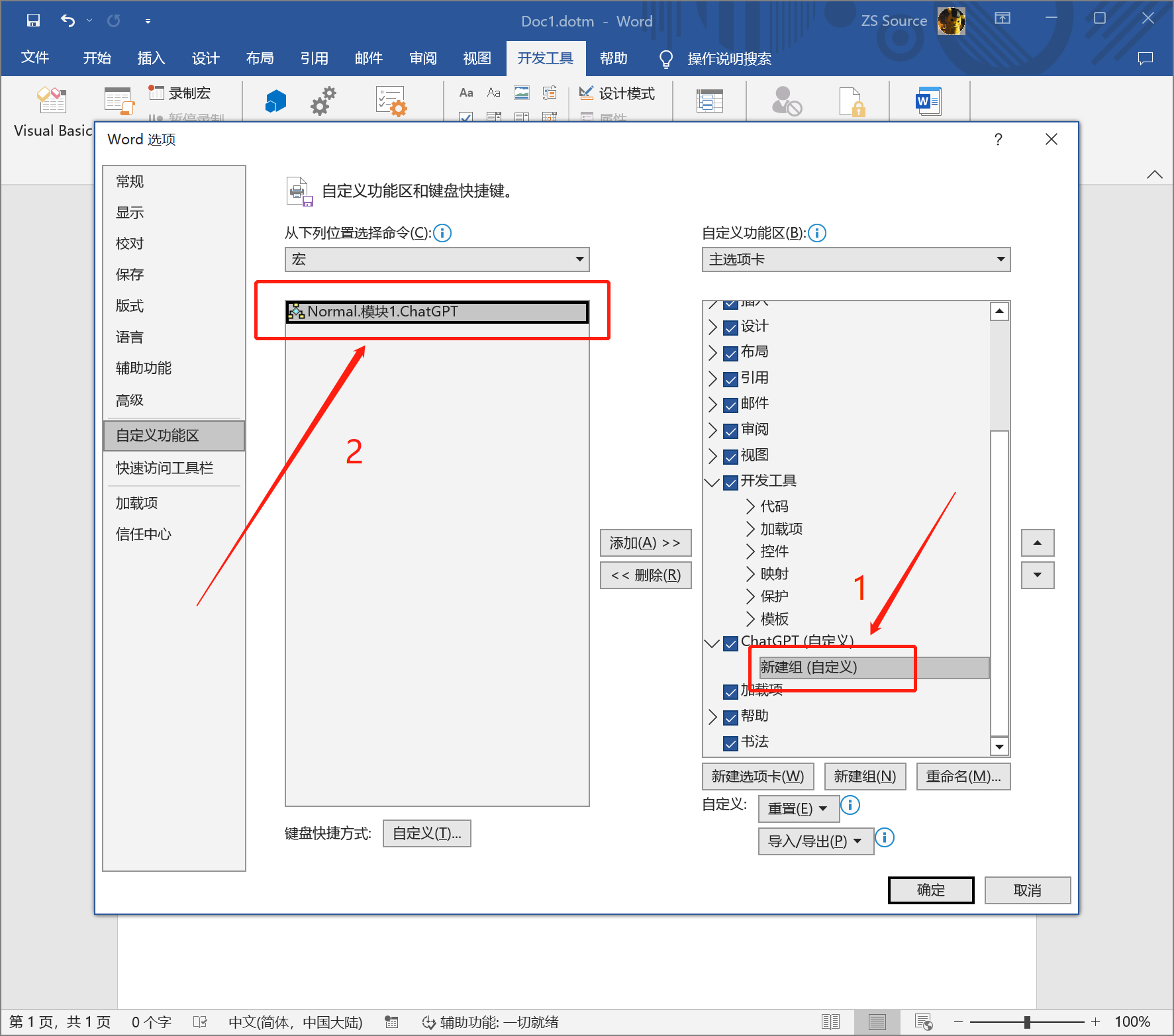
Task: Toggle the 书法 tab checkbox
Action: coord(730,743)
